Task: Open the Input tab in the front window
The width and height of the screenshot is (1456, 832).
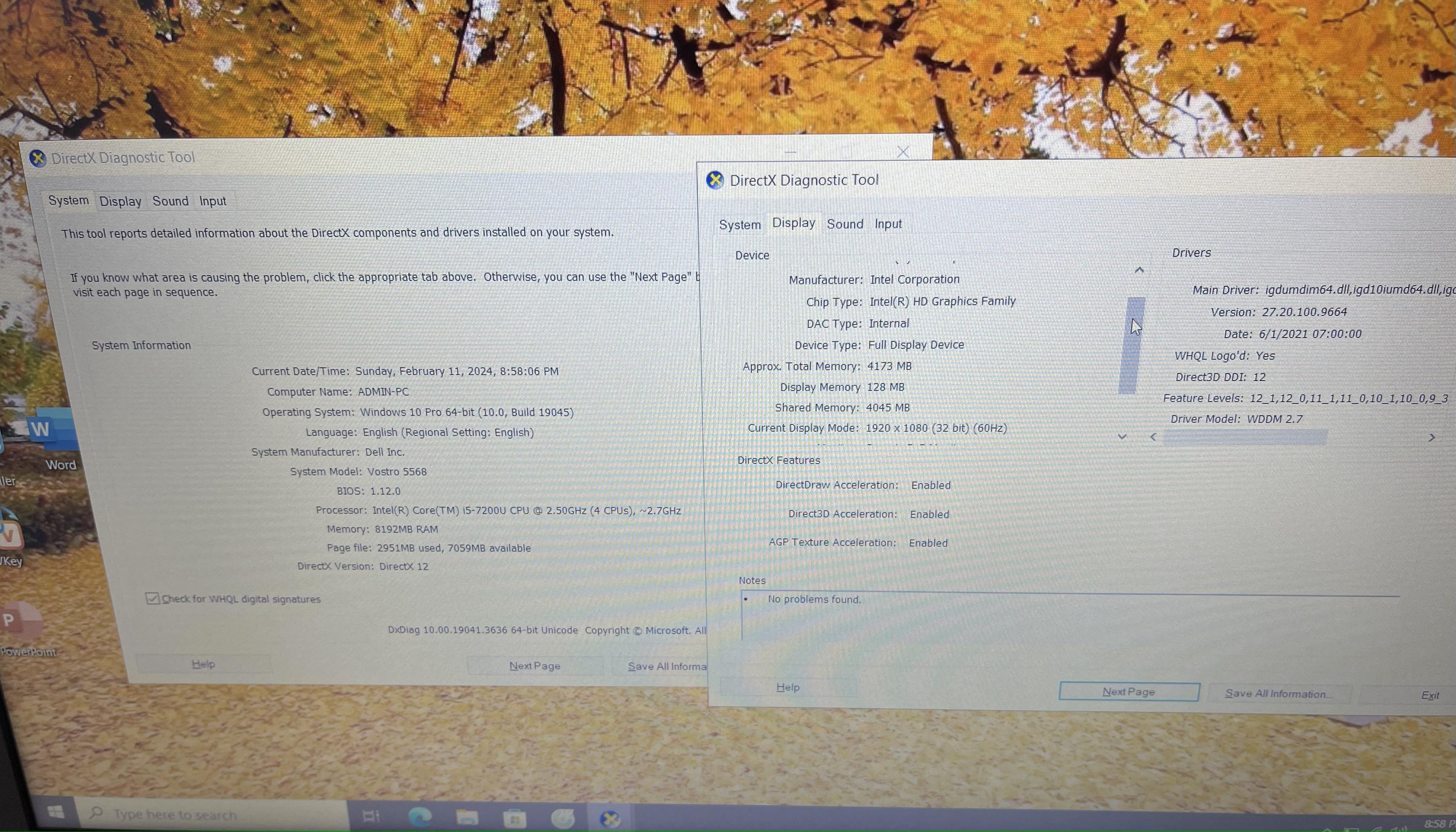Action: (x=888, y=224)
